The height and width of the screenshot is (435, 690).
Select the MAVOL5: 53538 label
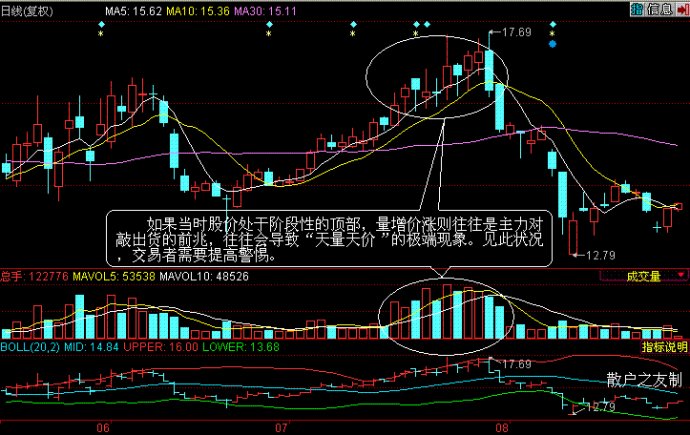pyautogui.click(x=114, y=277)
